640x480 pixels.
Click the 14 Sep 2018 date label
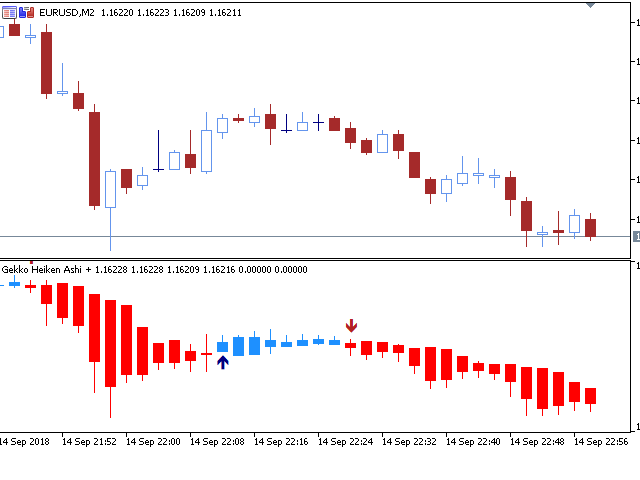24,442
